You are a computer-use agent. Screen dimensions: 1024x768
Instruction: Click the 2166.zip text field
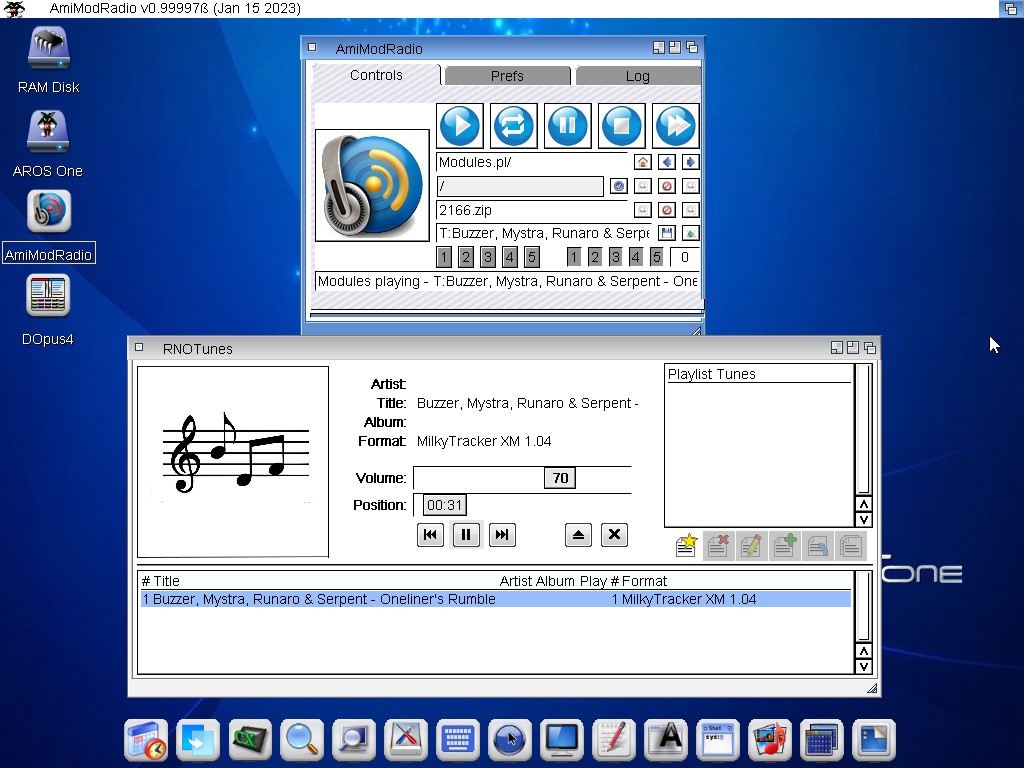531,210
